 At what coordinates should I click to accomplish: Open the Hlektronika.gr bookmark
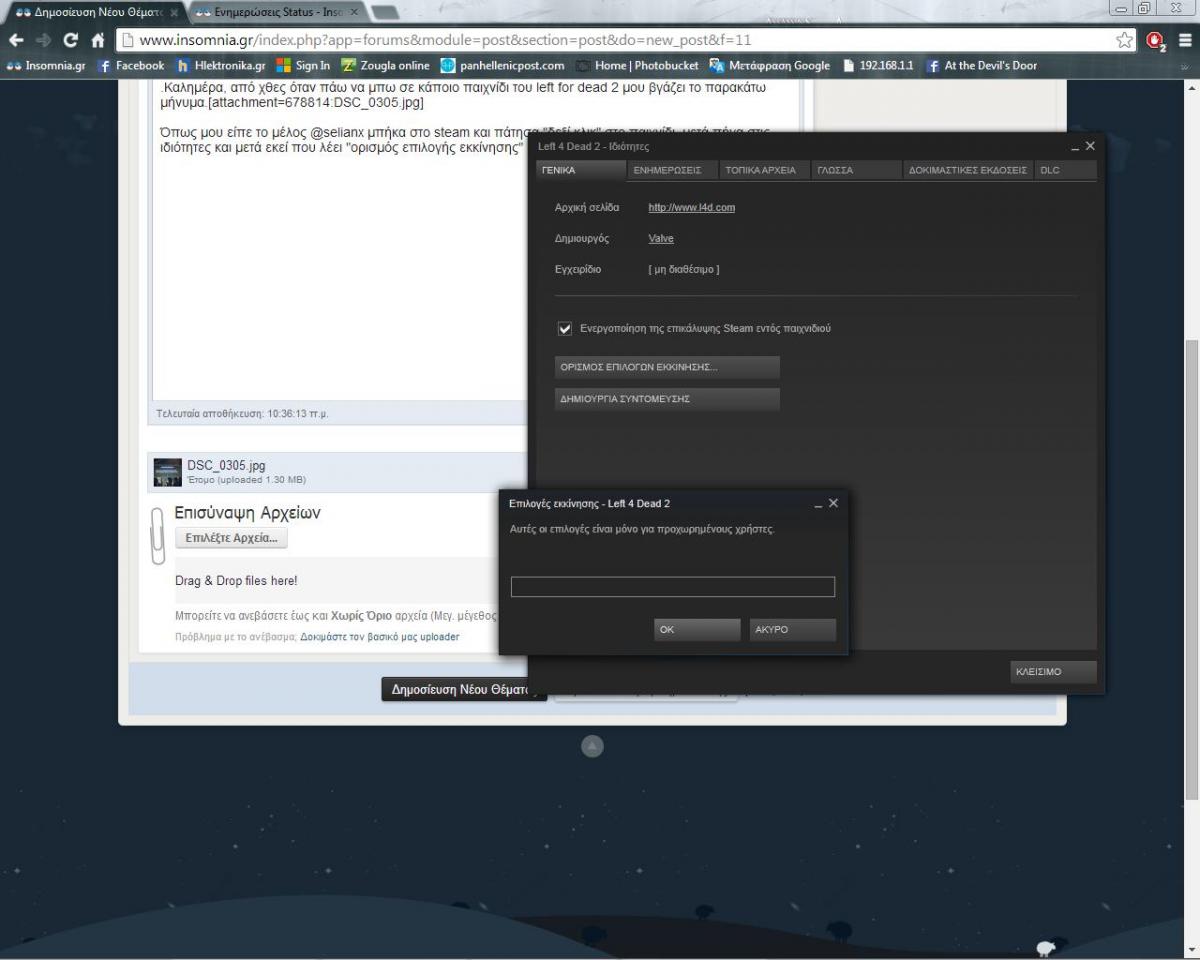[221, 66]
